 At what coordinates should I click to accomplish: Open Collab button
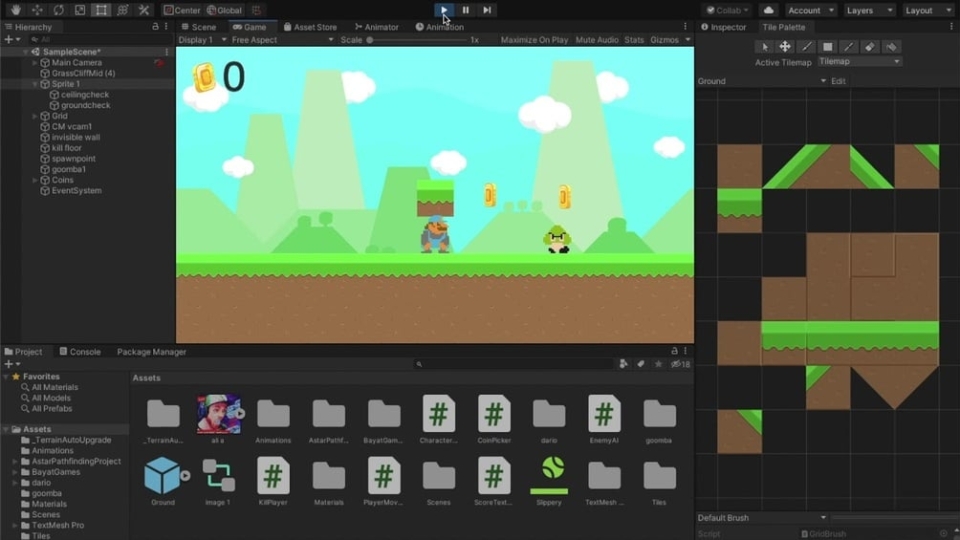tap(727, 10)
